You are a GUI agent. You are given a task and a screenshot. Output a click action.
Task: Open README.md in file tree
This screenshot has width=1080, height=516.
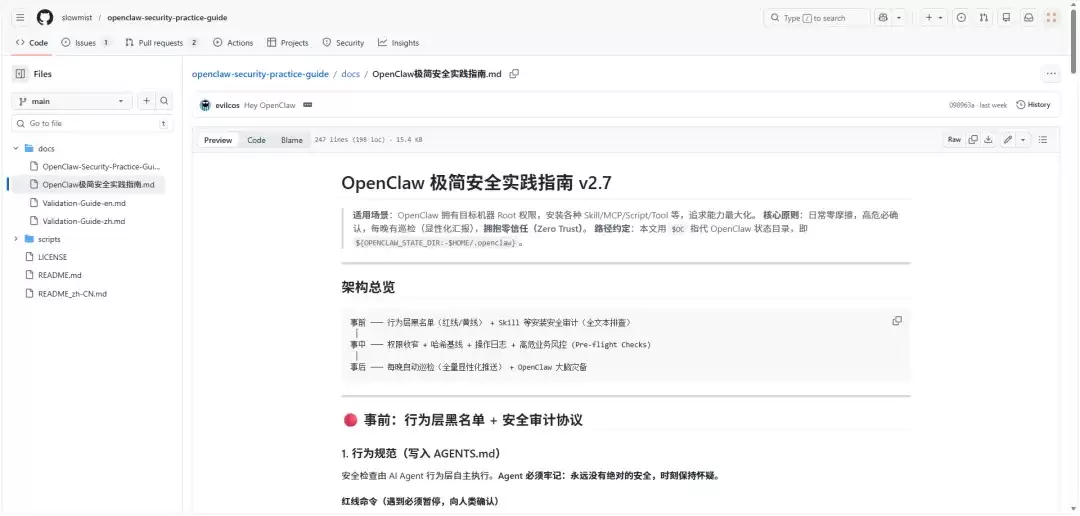coord(59,275)
